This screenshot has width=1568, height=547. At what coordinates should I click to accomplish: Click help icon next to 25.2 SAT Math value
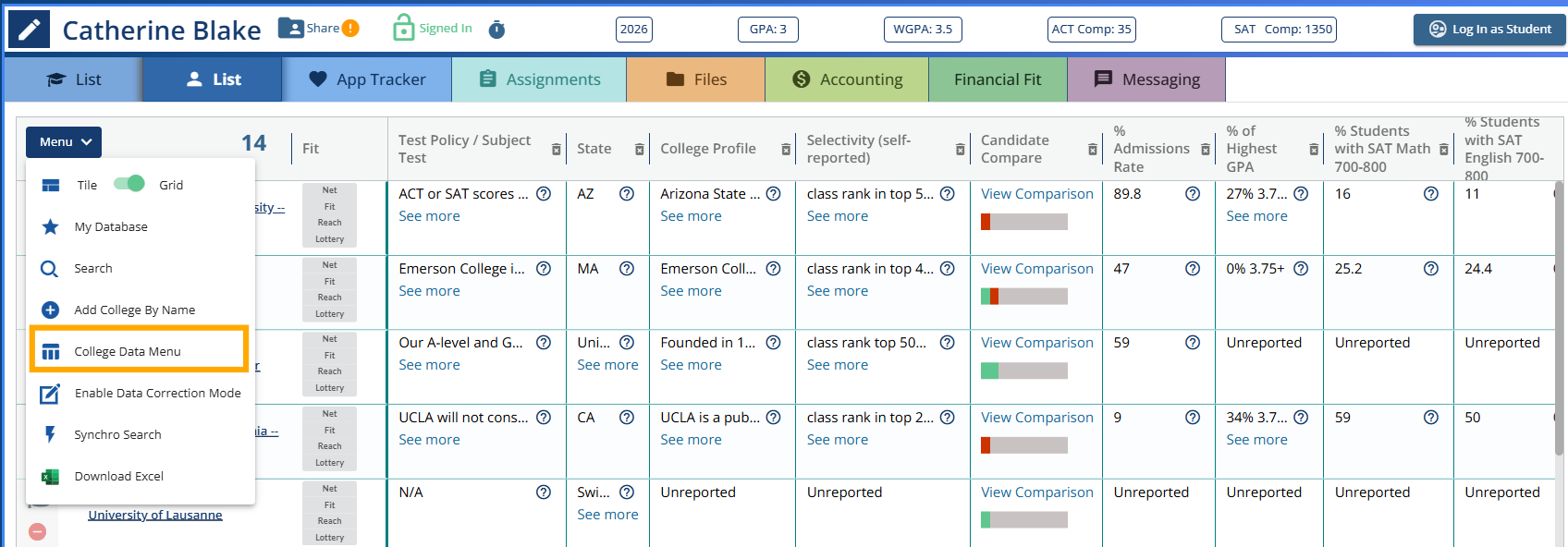point(1431,269)
